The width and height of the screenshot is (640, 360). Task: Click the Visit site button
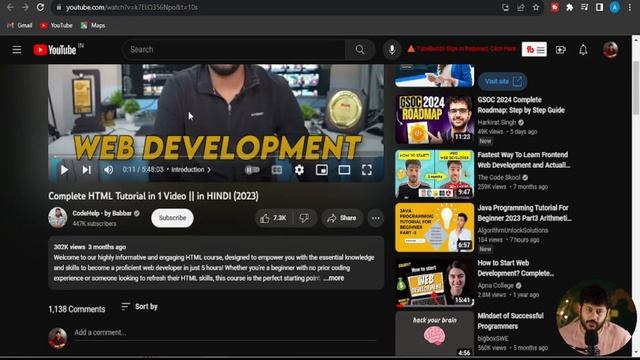coord(502,81)
